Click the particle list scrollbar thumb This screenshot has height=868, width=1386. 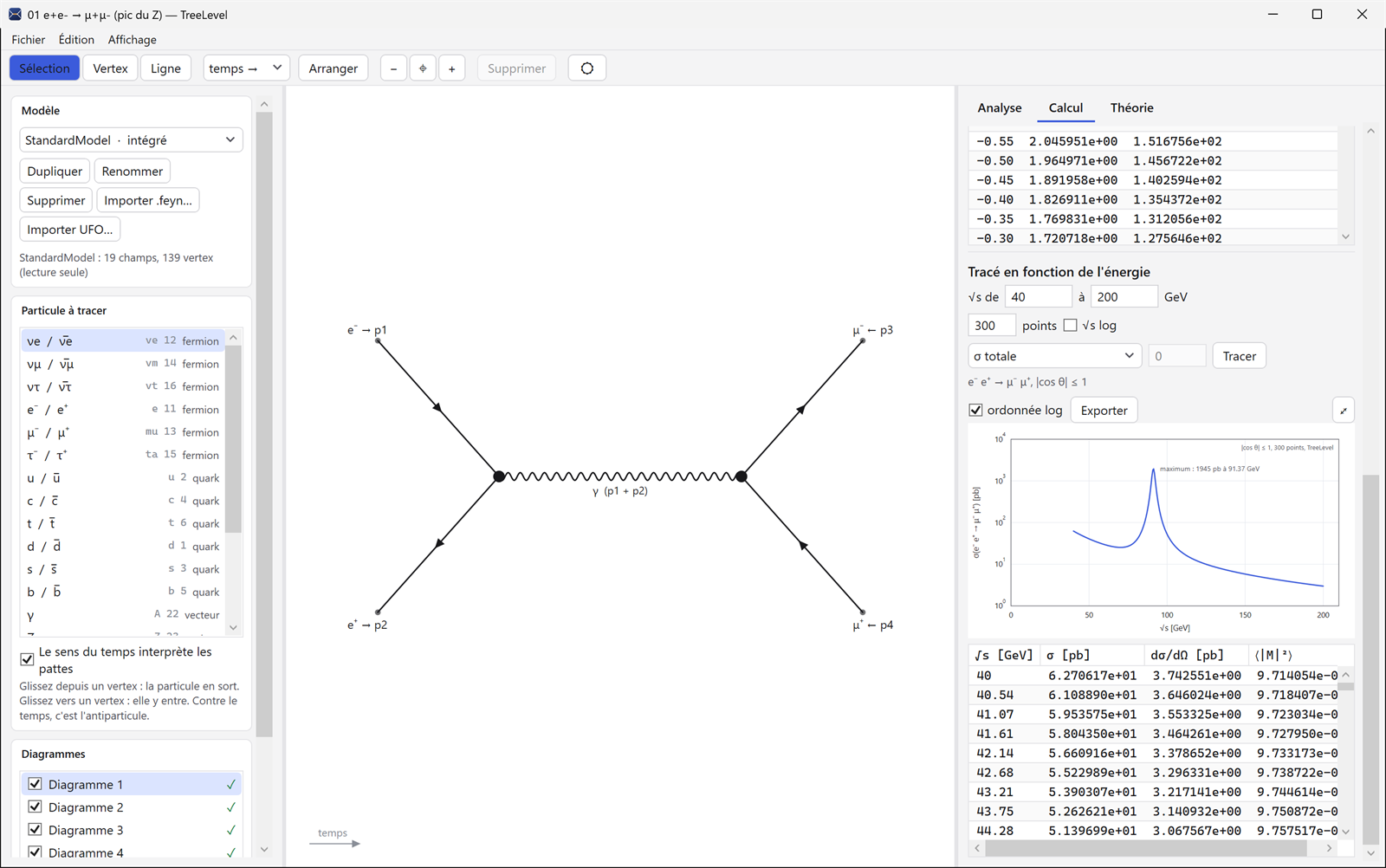point(233,437)
